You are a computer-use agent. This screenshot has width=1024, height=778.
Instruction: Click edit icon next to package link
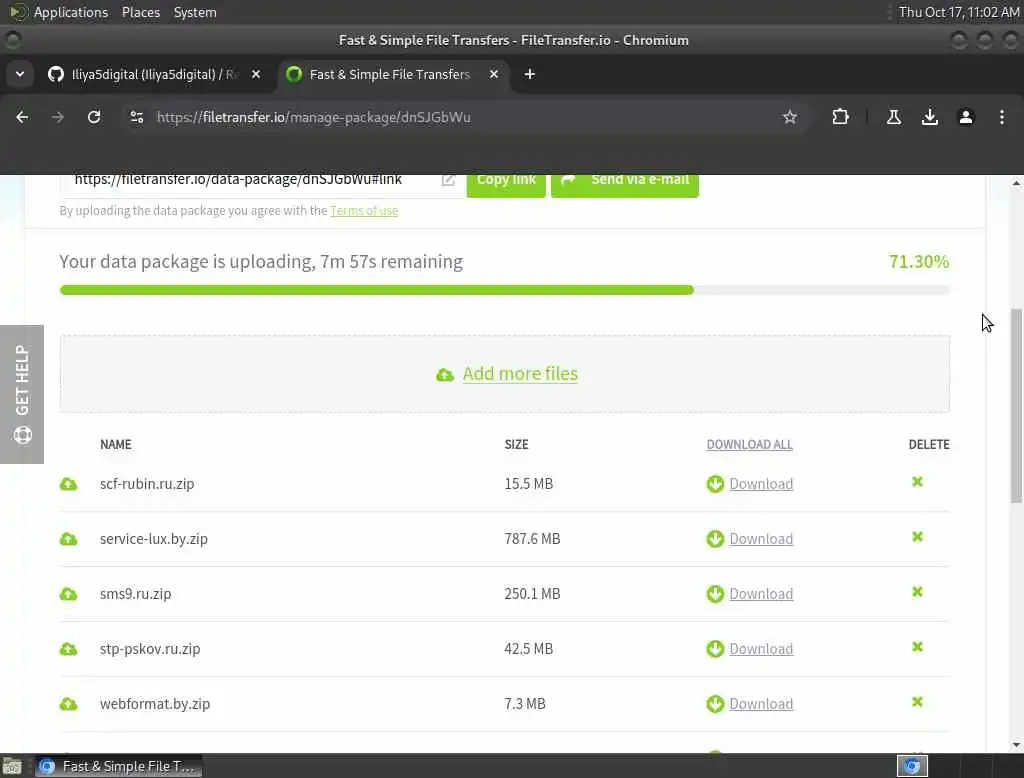click(x=448, y=180)
